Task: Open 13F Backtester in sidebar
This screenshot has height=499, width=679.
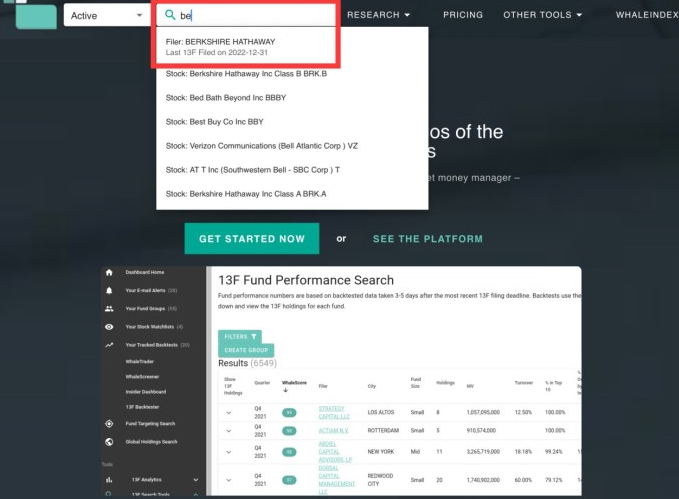Action: [142, 407]
